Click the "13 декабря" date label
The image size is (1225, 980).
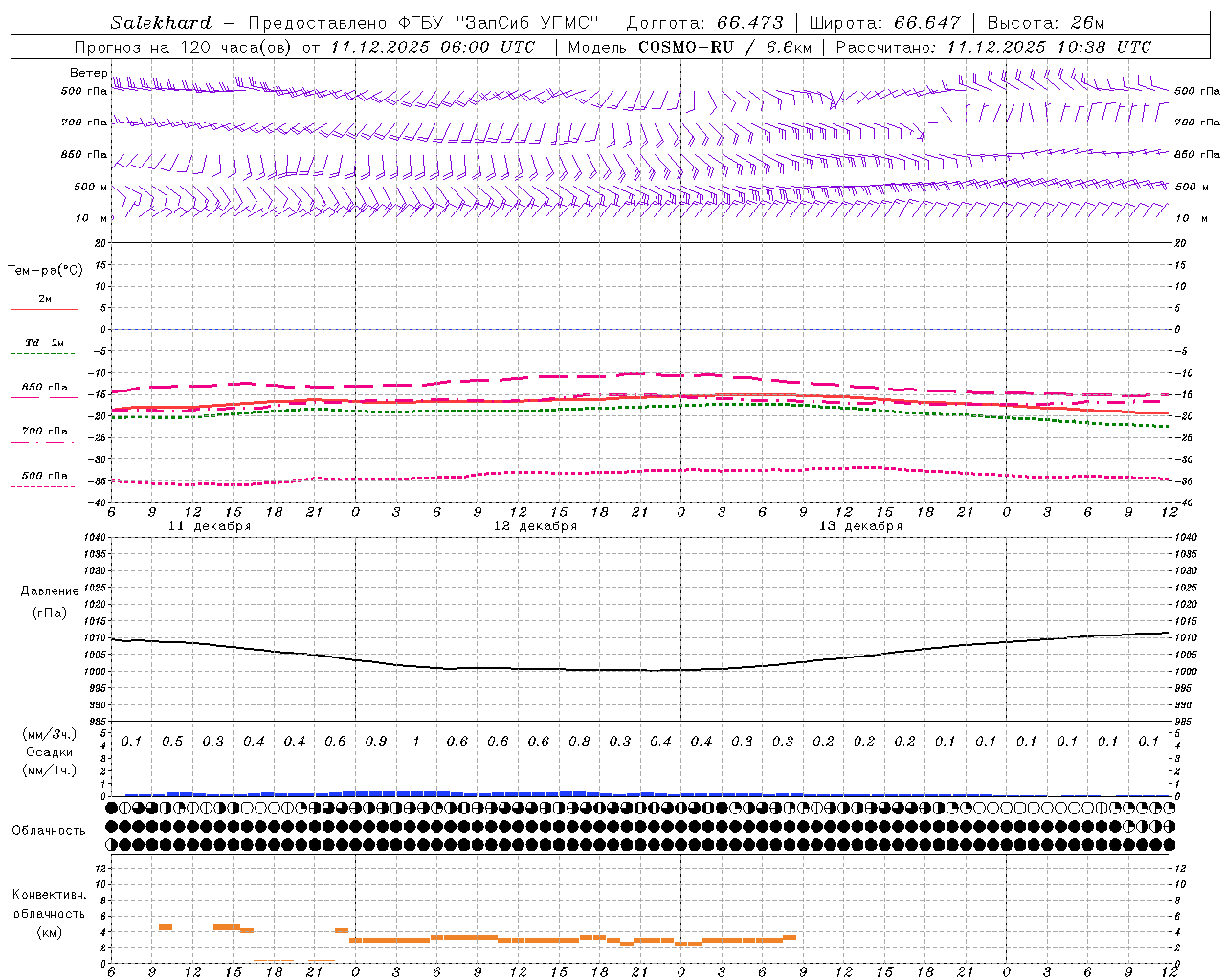click(860, 526)
